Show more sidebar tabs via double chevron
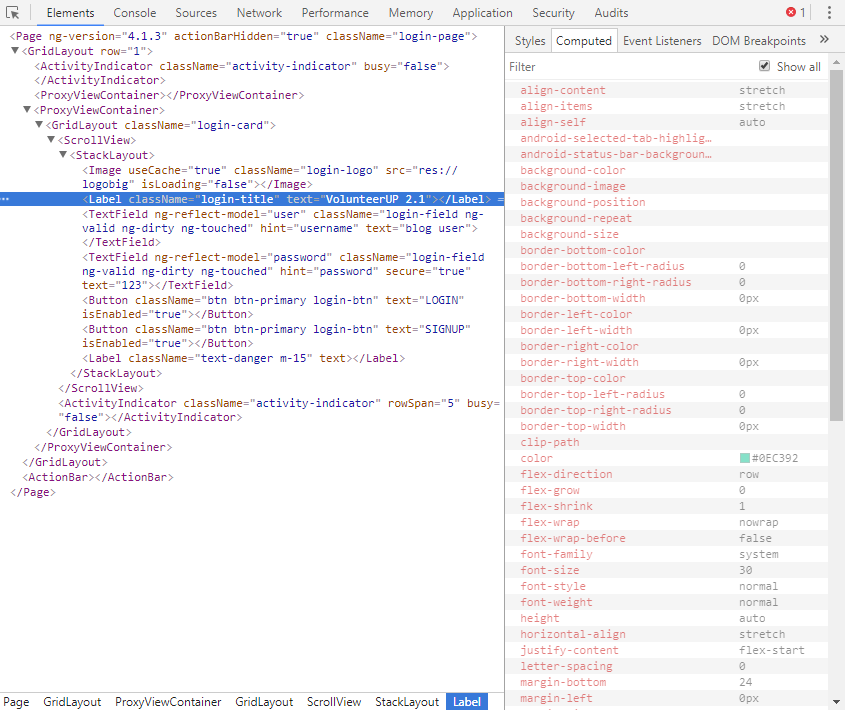This screenshot has width=845, height=710. (824, 40)
